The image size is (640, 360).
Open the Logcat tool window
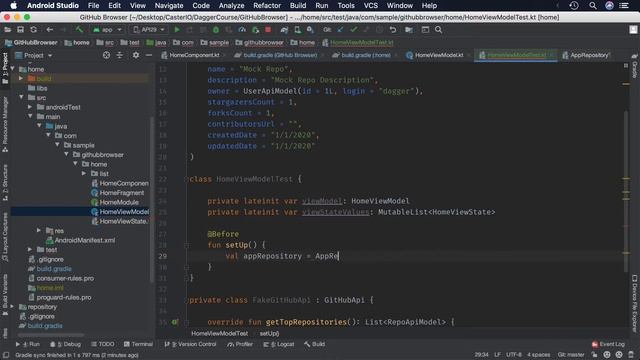click(279, 344)
